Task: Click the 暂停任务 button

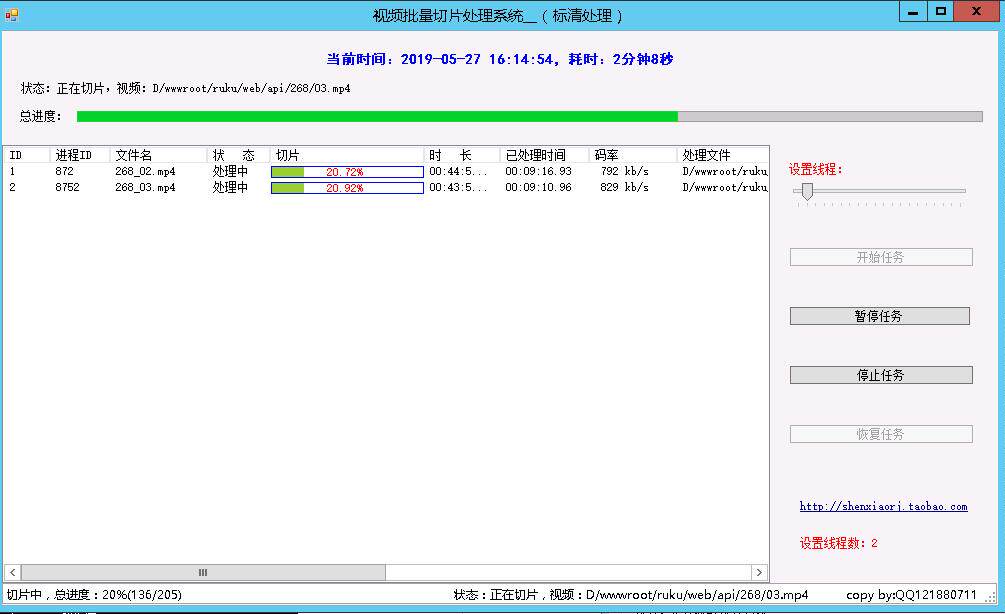Action: (x=879, y=316)
